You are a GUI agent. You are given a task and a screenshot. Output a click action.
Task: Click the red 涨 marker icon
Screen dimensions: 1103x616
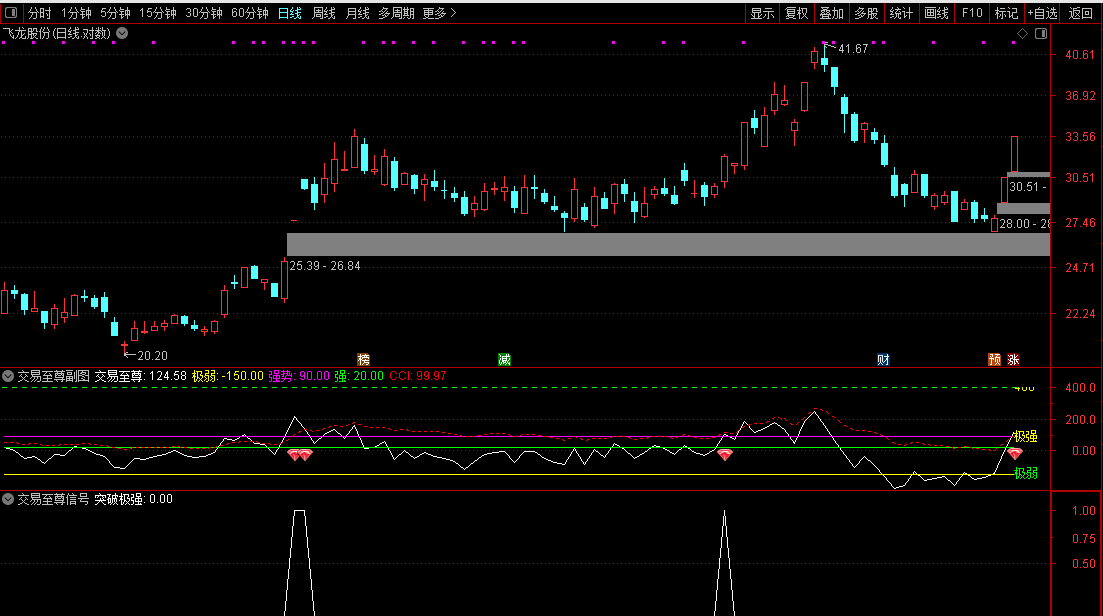[1013, 359]
